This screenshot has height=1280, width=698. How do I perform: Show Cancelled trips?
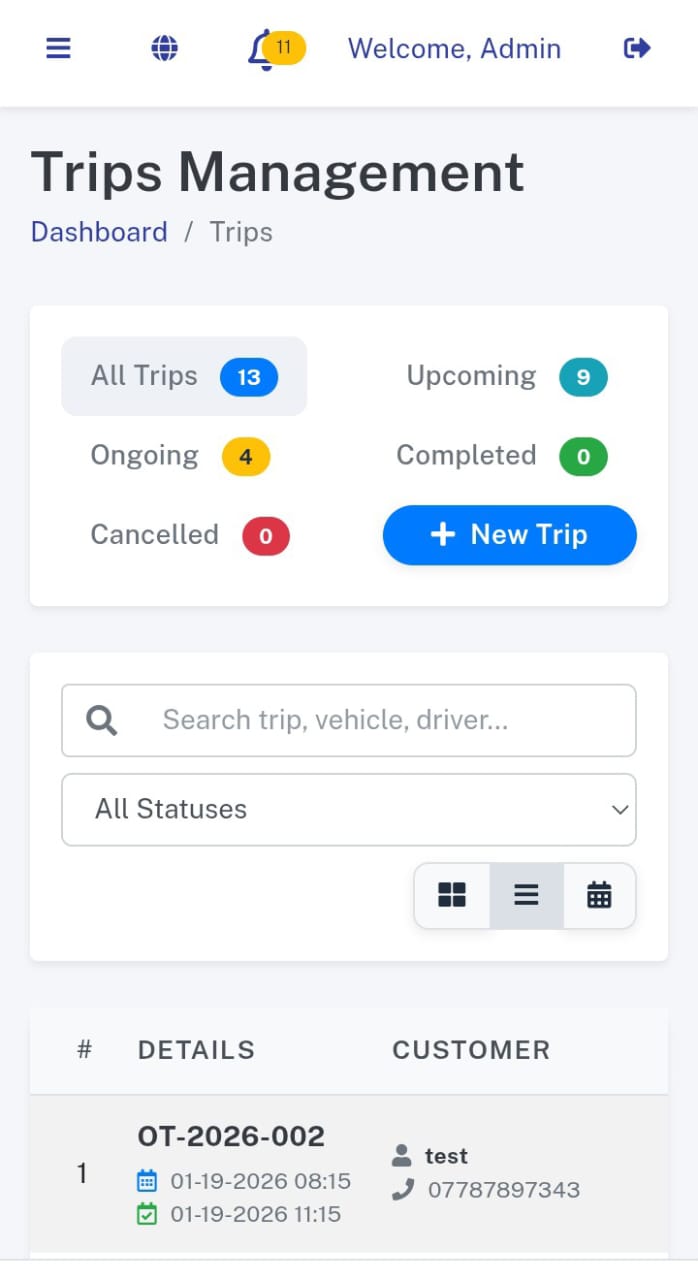189,535
